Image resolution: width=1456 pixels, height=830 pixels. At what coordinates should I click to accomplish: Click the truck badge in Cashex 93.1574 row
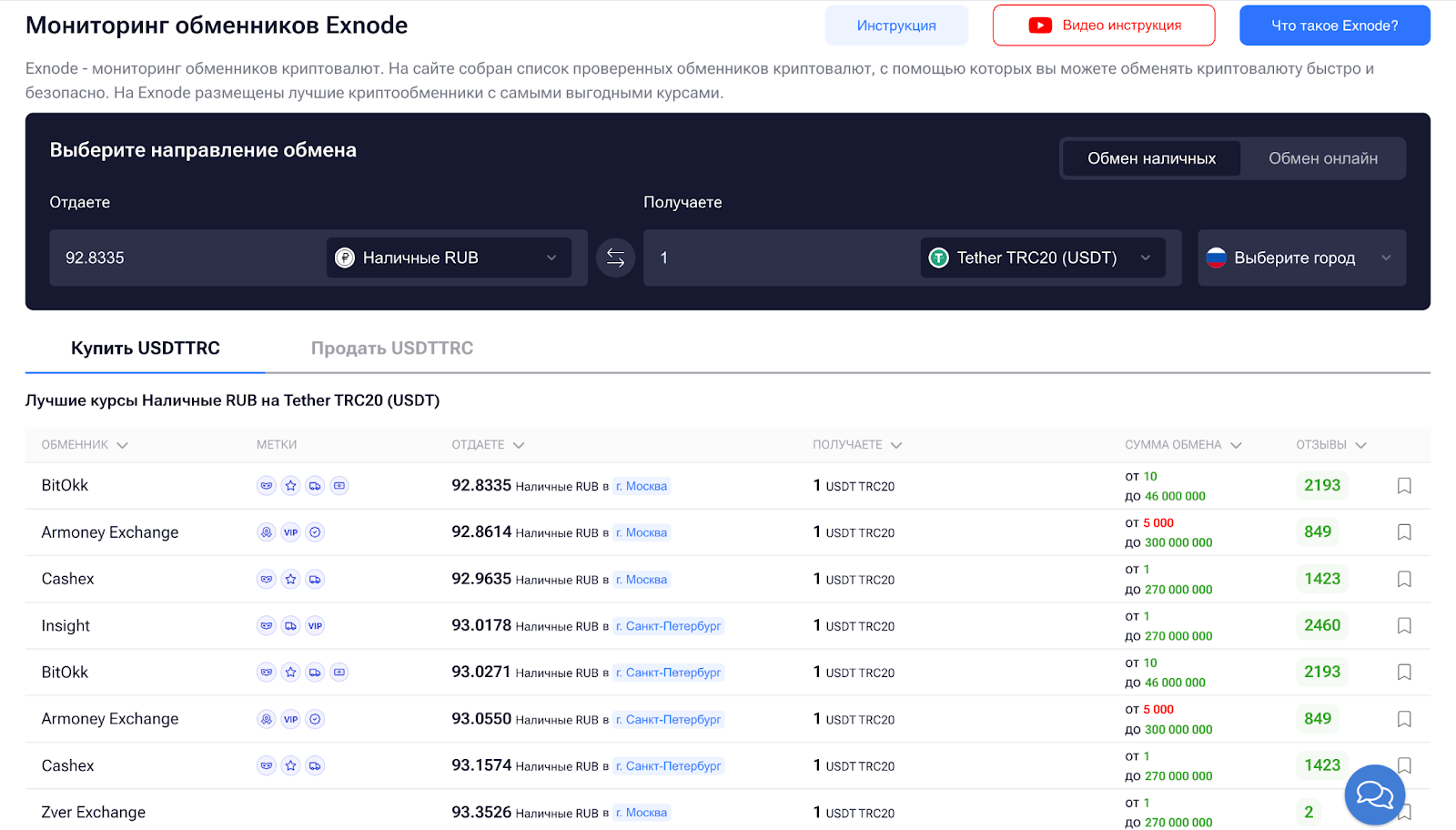pyautogui.click(x=315, y=766)
